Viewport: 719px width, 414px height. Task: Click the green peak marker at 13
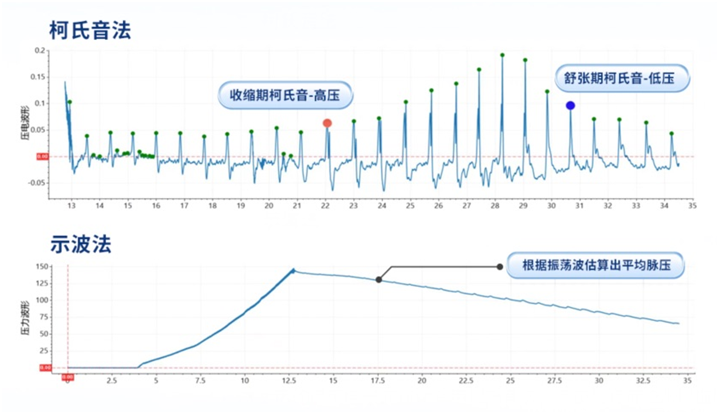pyautogui.click(x=69, y=102)
